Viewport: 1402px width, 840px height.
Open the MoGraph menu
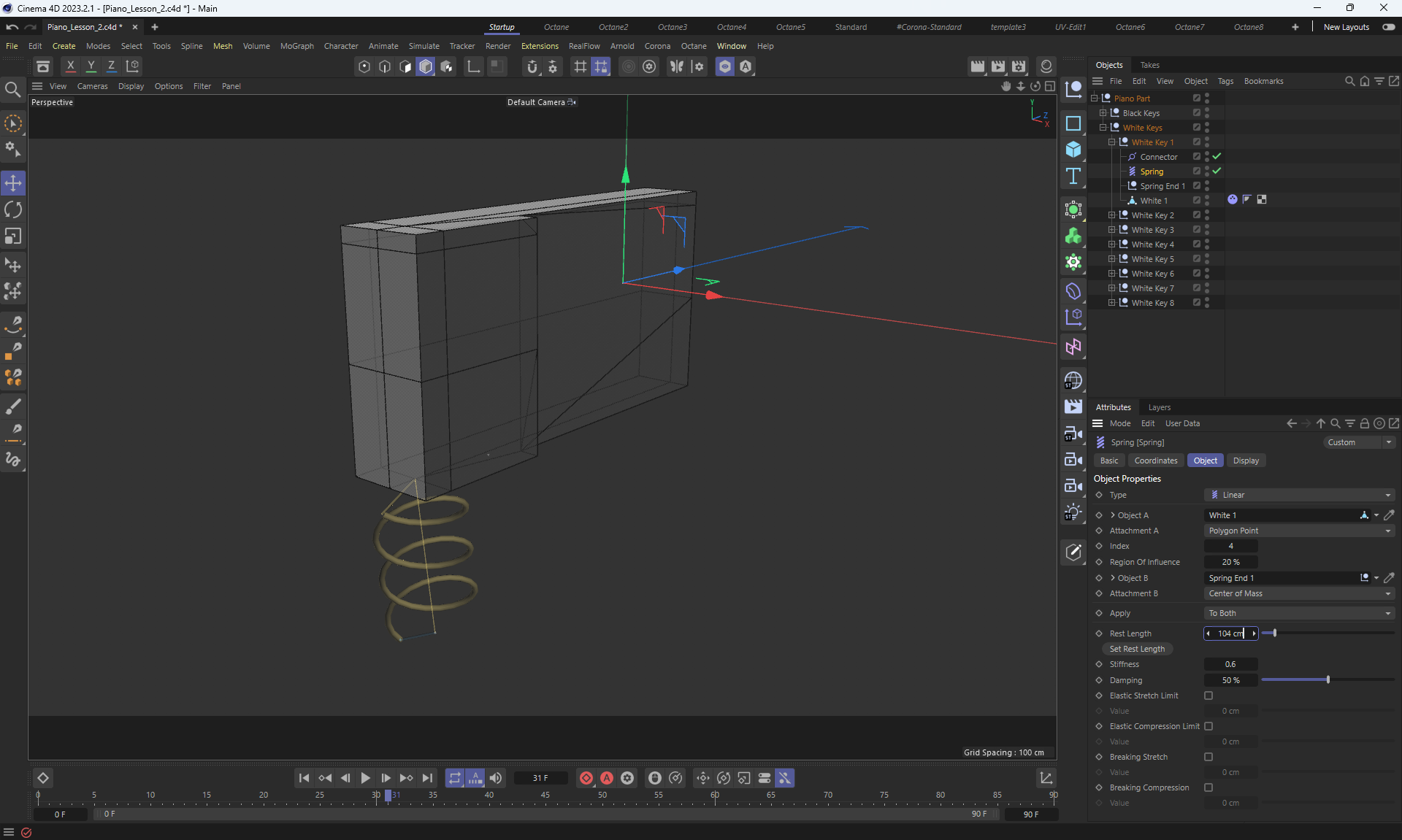click(x=296, y=46)
